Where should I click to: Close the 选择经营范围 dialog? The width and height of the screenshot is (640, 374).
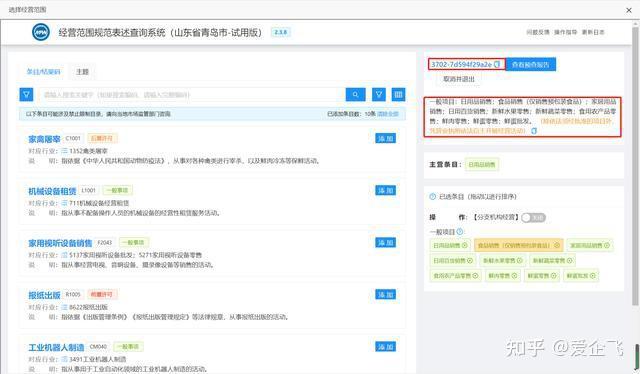point(629,10)
